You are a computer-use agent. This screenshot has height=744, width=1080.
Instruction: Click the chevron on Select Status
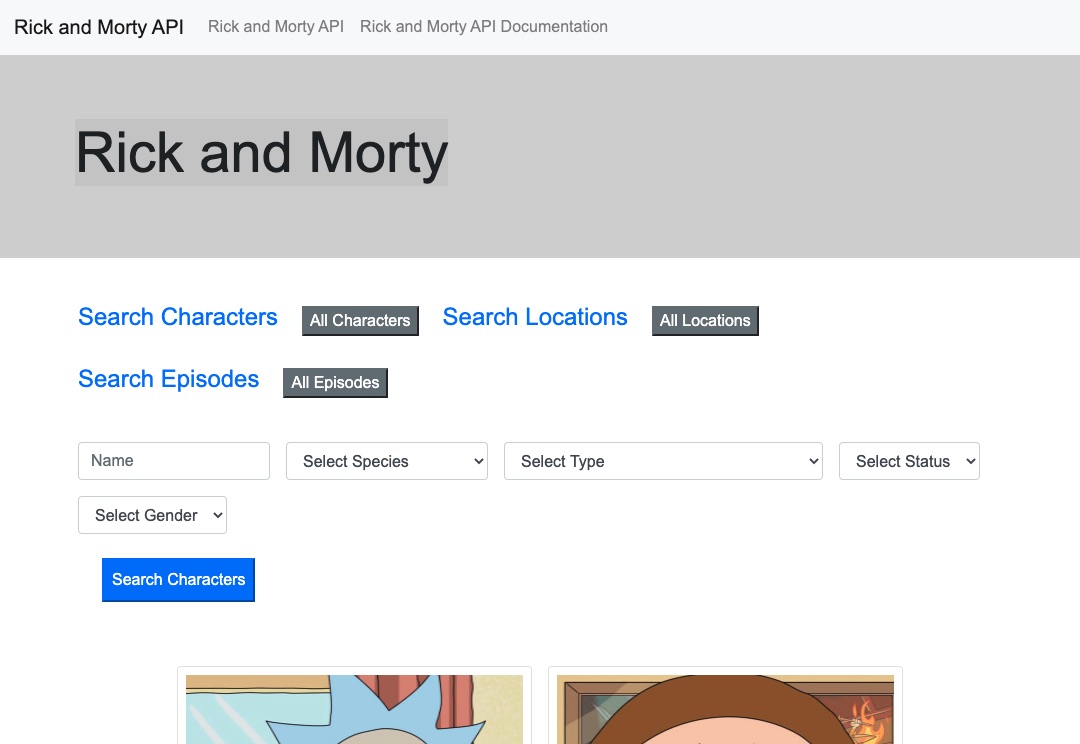970,461
